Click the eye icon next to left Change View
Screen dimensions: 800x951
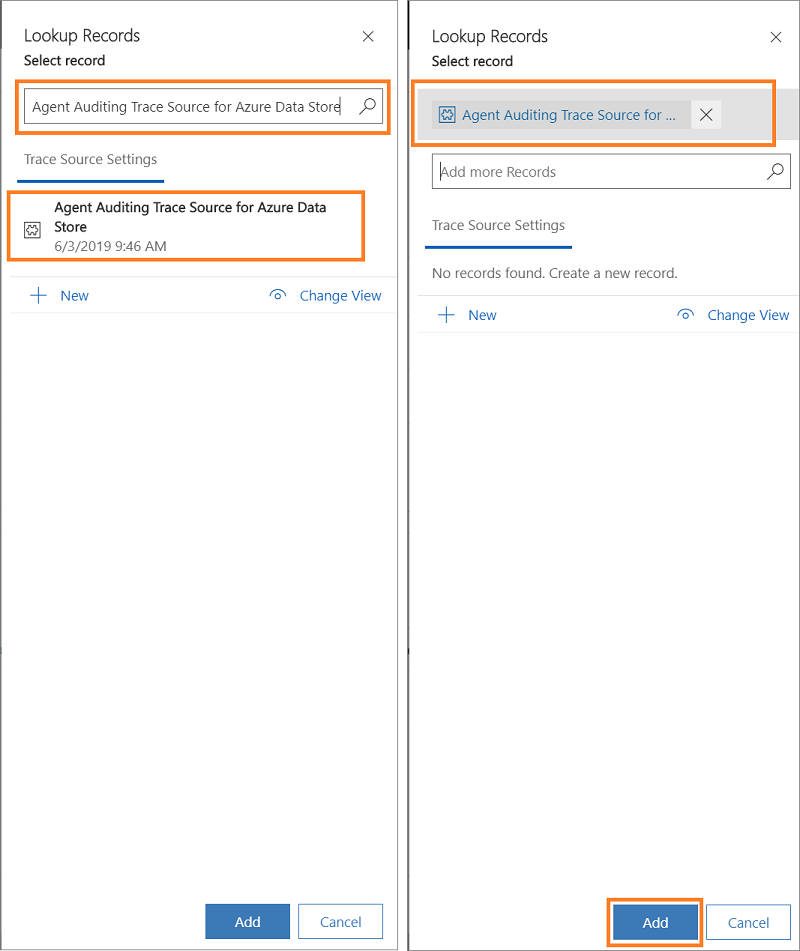pyautogui.click(x=277, y=295)
